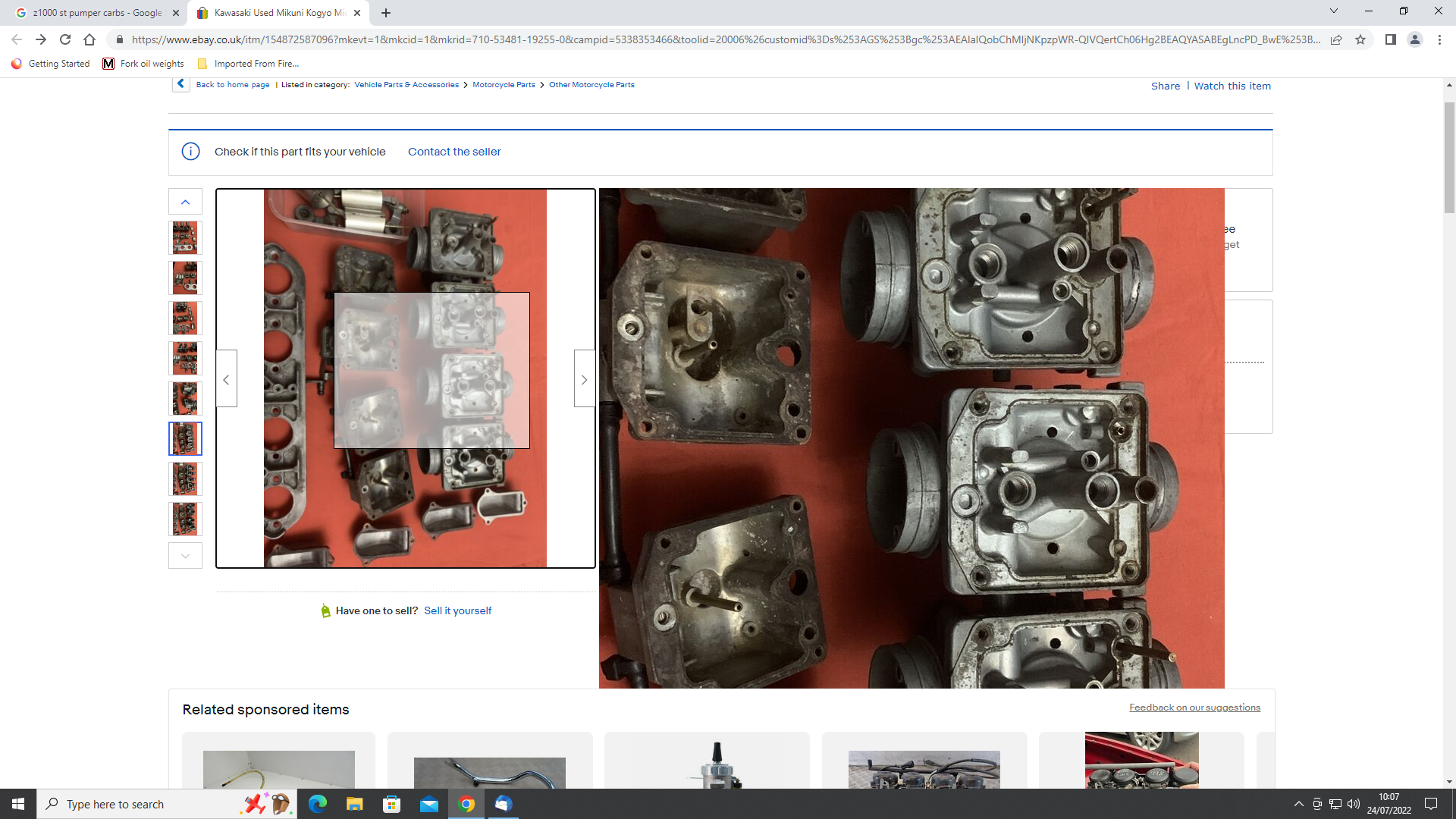
Task: Click Contact the seller link
Action: (x=454, y=152)
